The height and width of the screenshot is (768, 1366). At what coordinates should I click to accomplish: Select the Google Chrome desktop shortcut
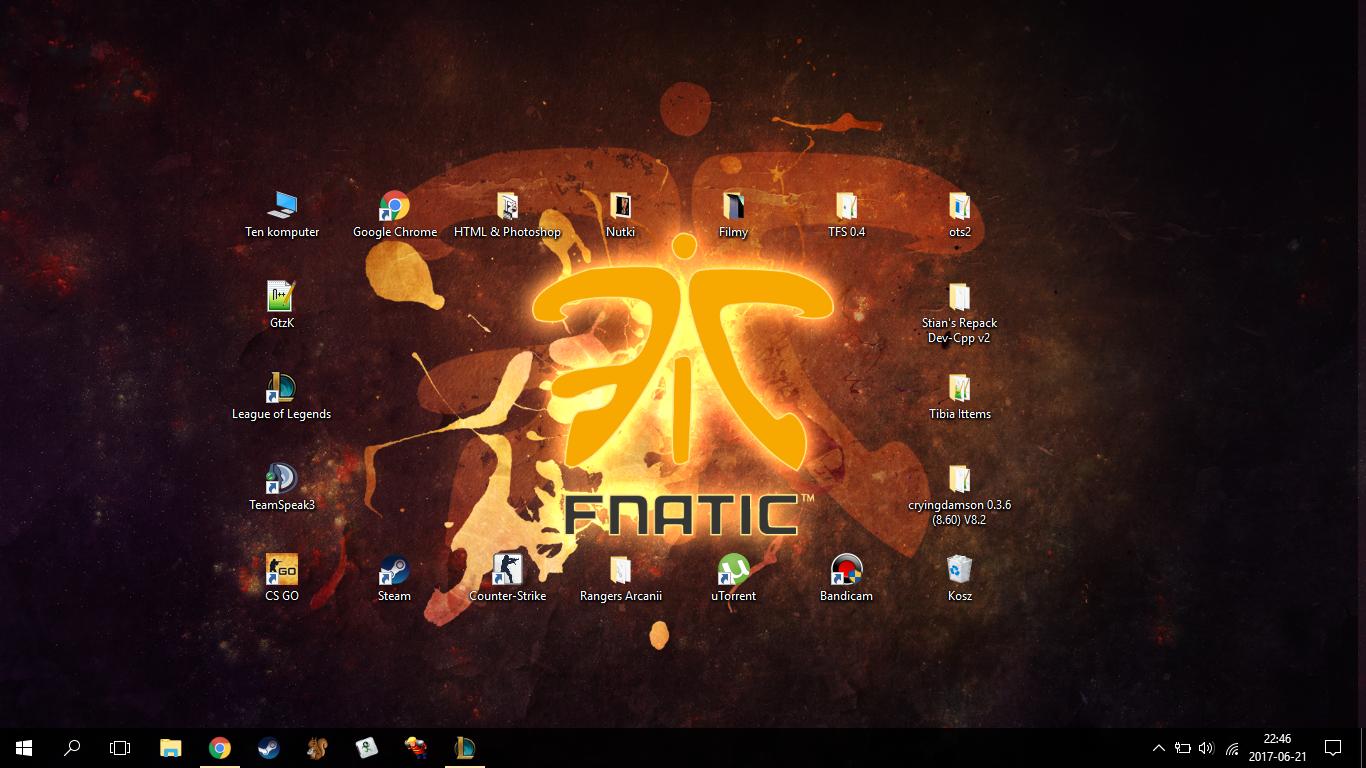tap(394, 215)
